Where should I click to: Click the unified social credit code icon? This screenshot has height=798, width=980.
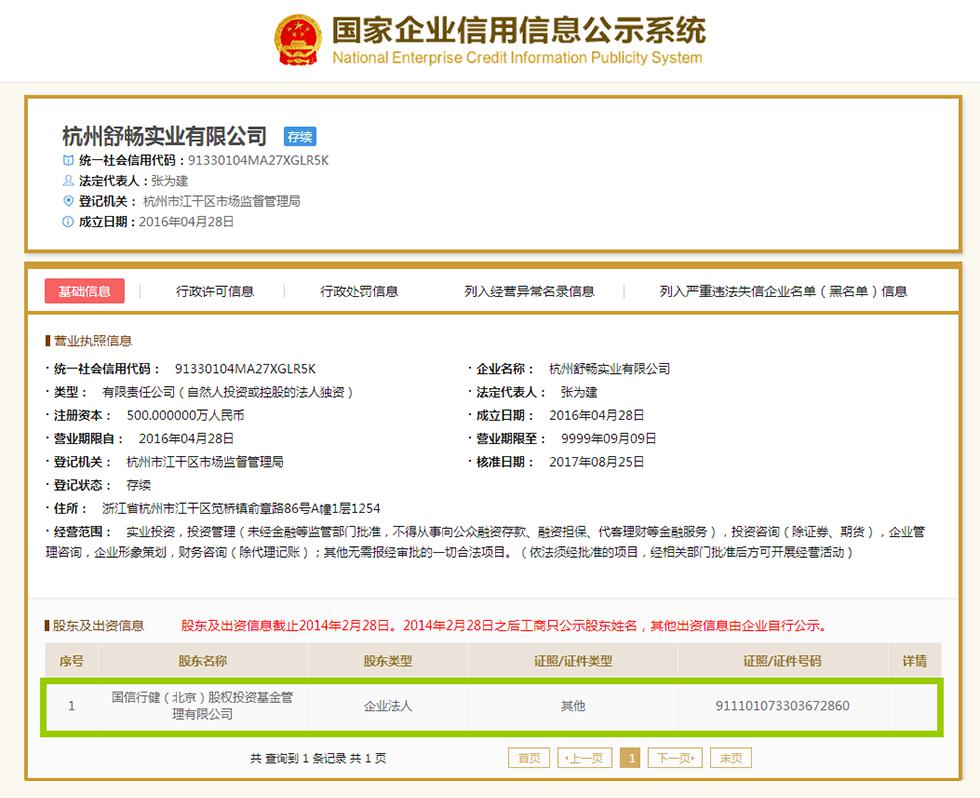coord(68,161)
